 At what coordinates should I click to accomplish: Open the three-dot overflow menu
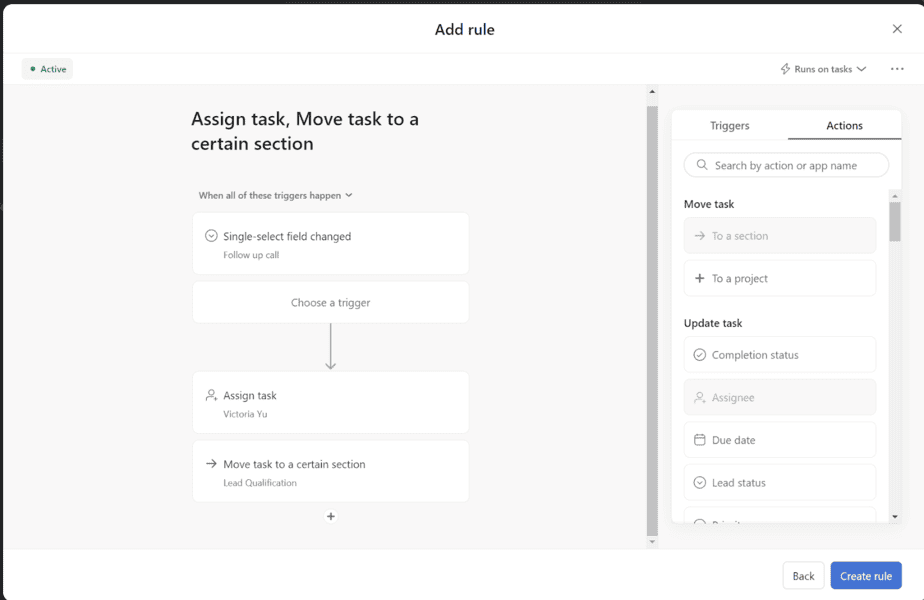click(x=896, y=68)
